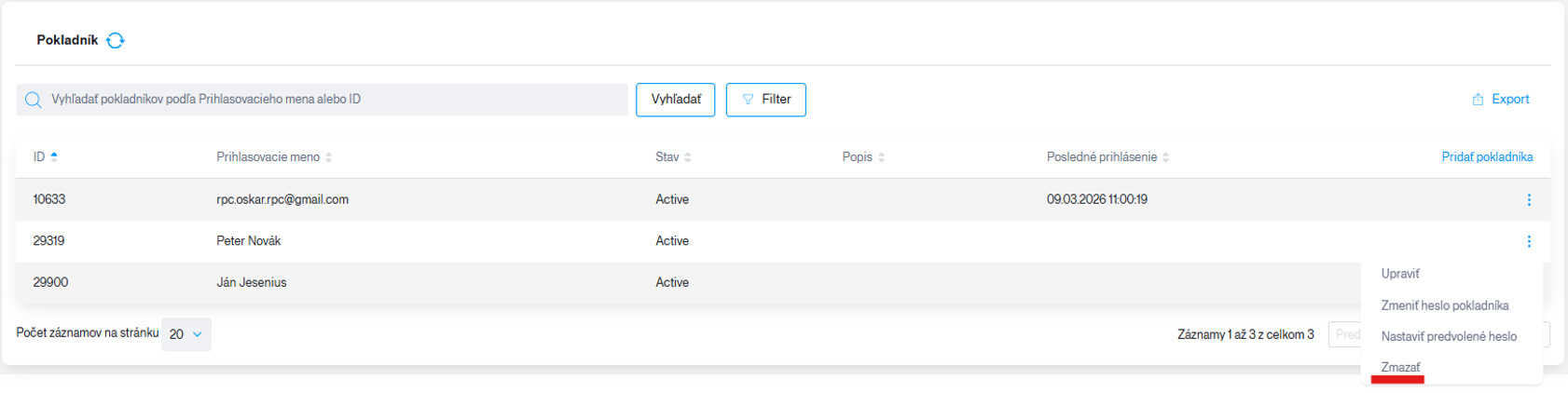1568x393 pixels.
Task: Focus the cashier search input field
Action: (322, 100)
